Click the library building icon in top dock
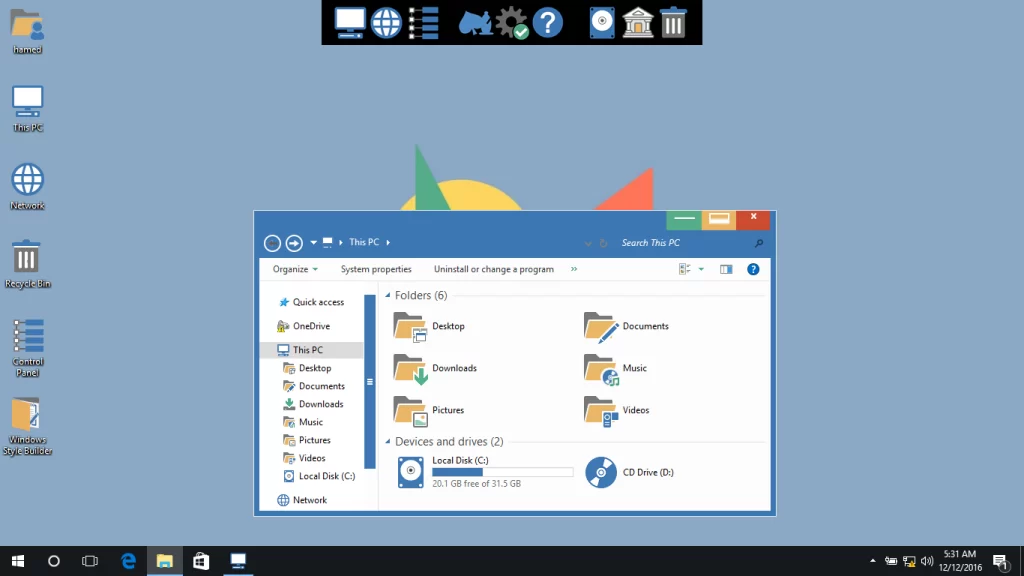The height and width of the screenshot is (576, 1024). tap(637, 22)
